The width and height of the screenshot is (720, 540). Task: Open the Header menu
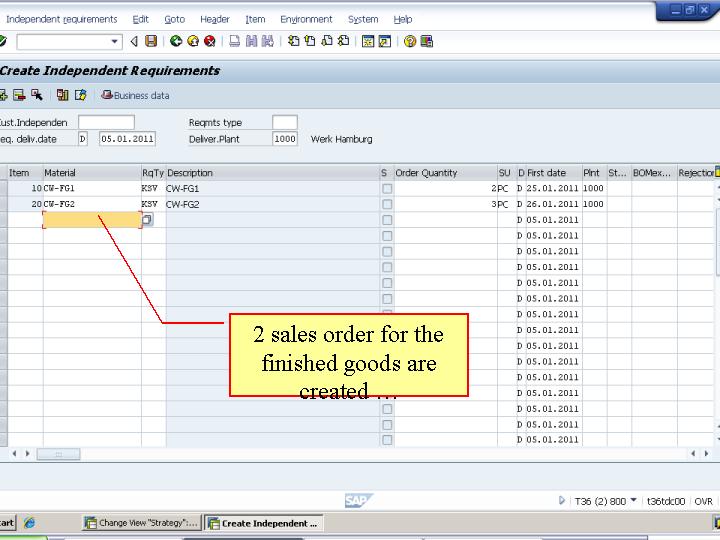pyautogui.click(x=214, y=19)
